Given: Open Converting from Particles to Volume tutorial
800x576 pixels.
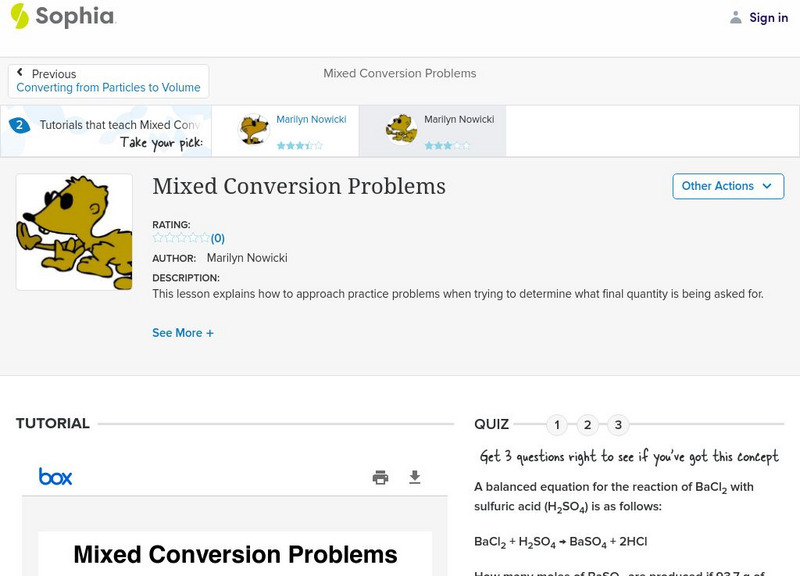Looking at the screenshot, I should [106, 88].
